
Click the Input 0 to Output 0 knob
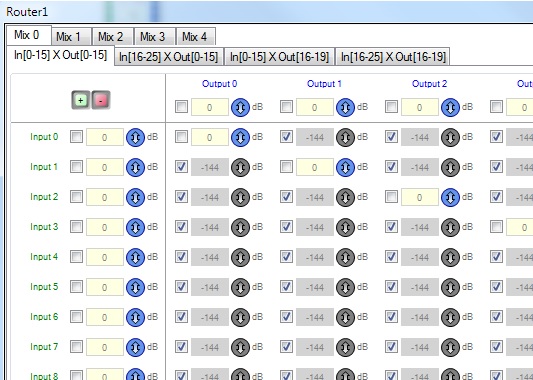240,137
